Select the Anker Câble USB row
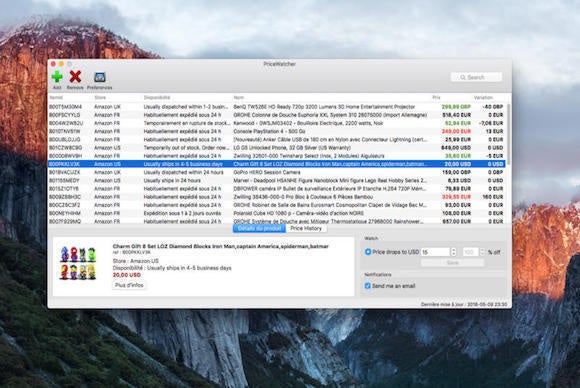The height and width of the screenshot is (388, 580). (x=277, y=139)
